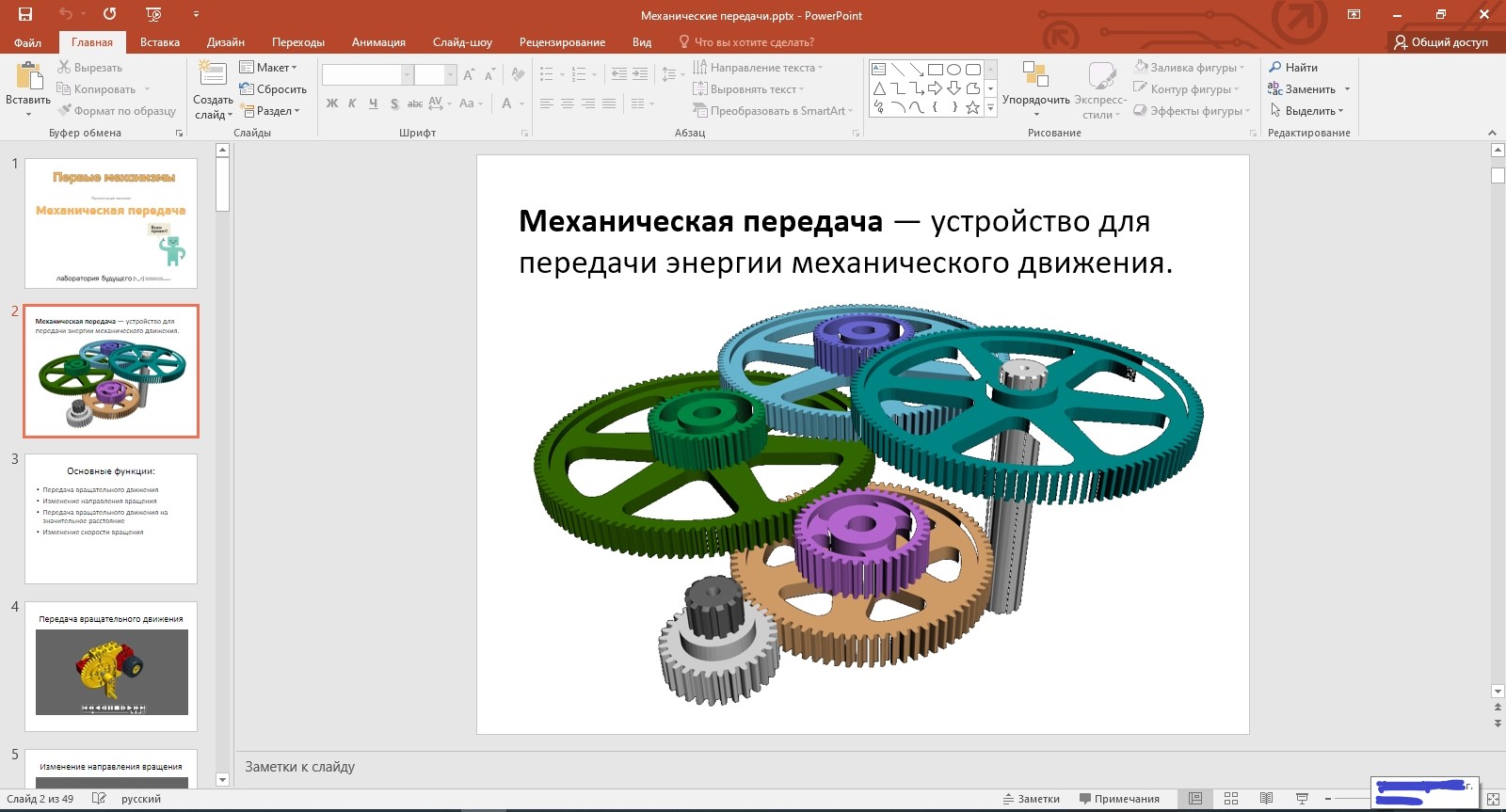Pick the oval shape from shapes gallery
The image size is (1506, 812).
pyautogui.click(x=953, y=70)
